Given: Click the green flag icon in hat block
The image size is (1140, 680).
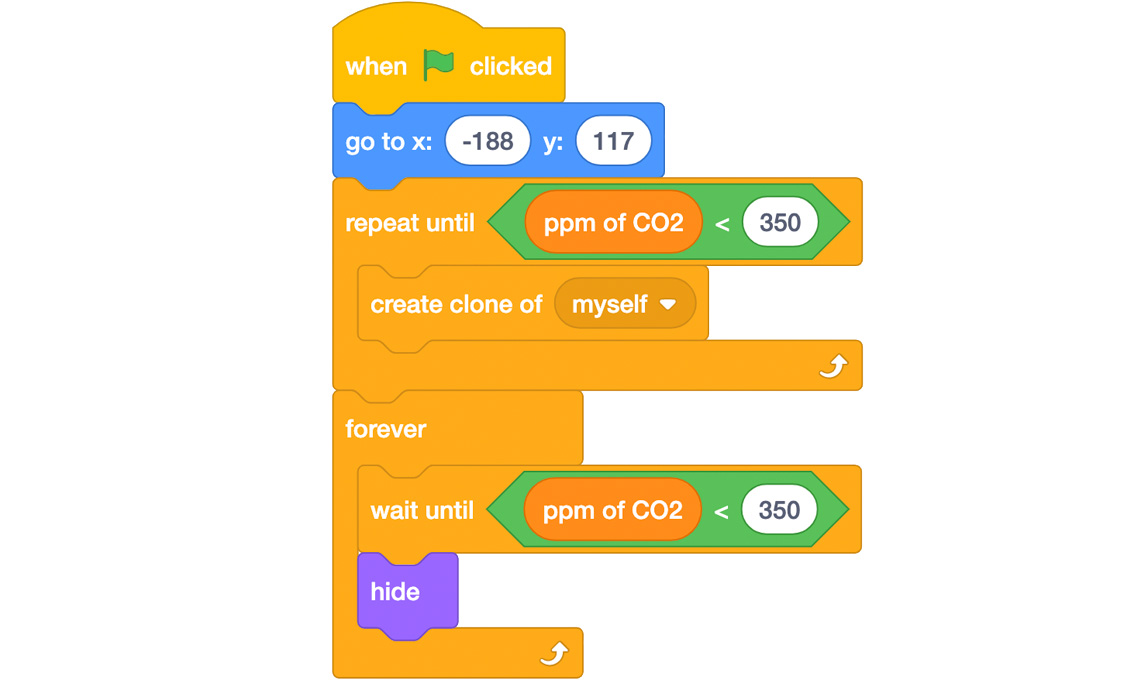Looking at the screenshot, I should [x=438, y=65].
